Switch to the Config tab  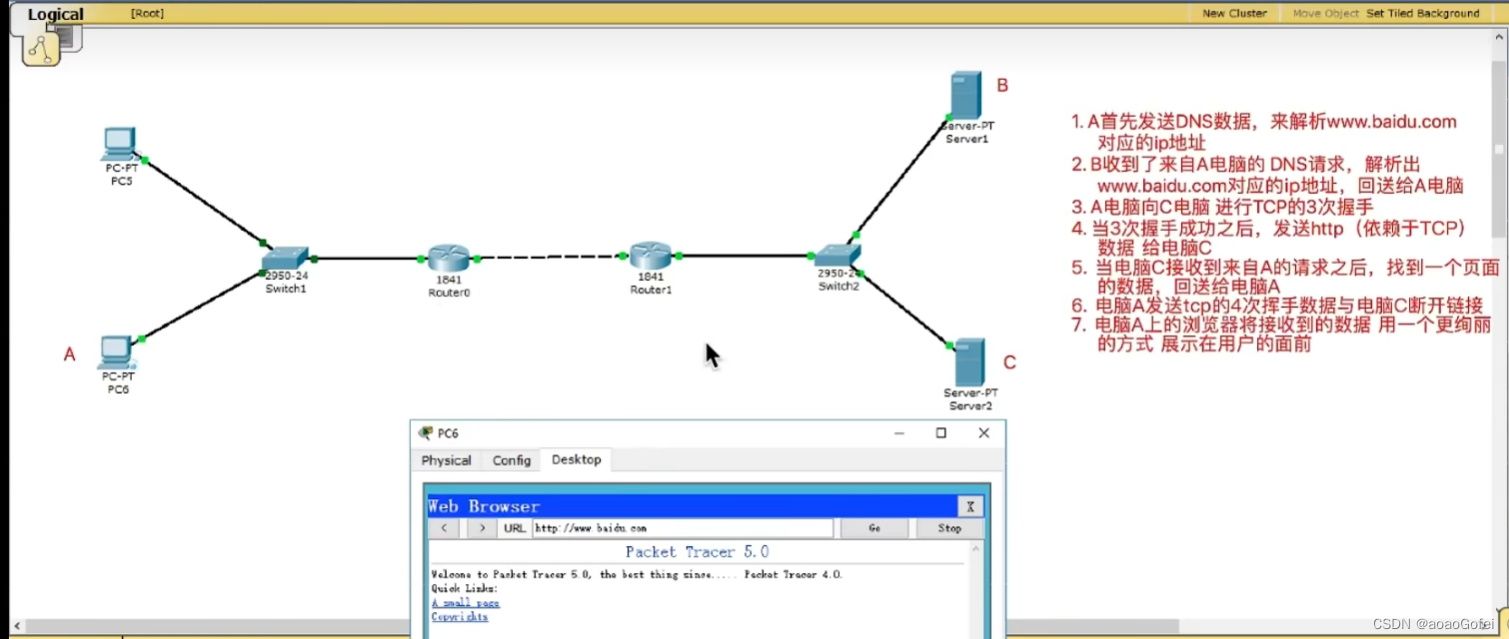click(511, 460)
